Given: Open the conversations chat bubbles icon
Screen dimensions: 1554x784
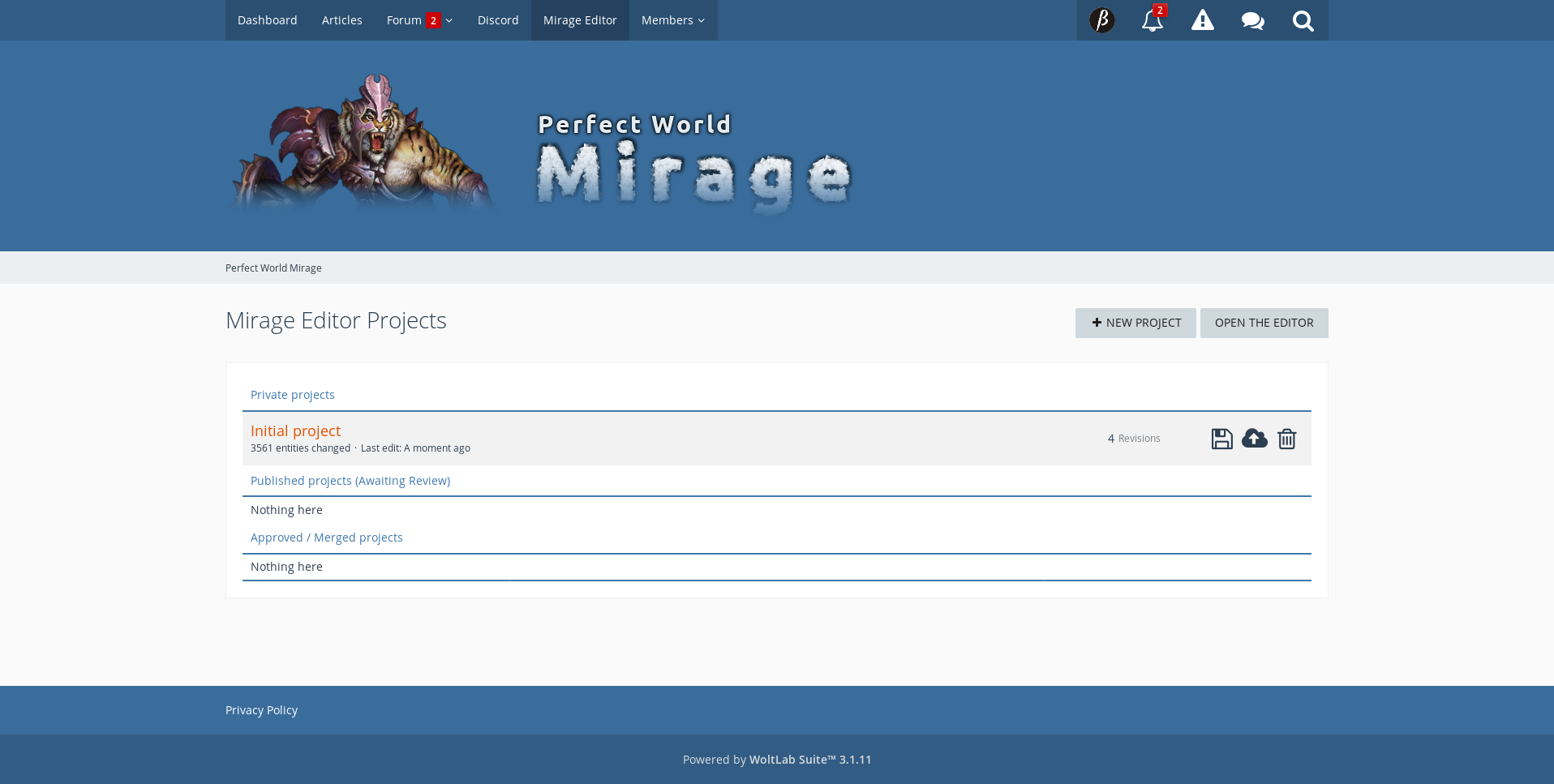Looking at the screenshot, I should pos(1252,20).
